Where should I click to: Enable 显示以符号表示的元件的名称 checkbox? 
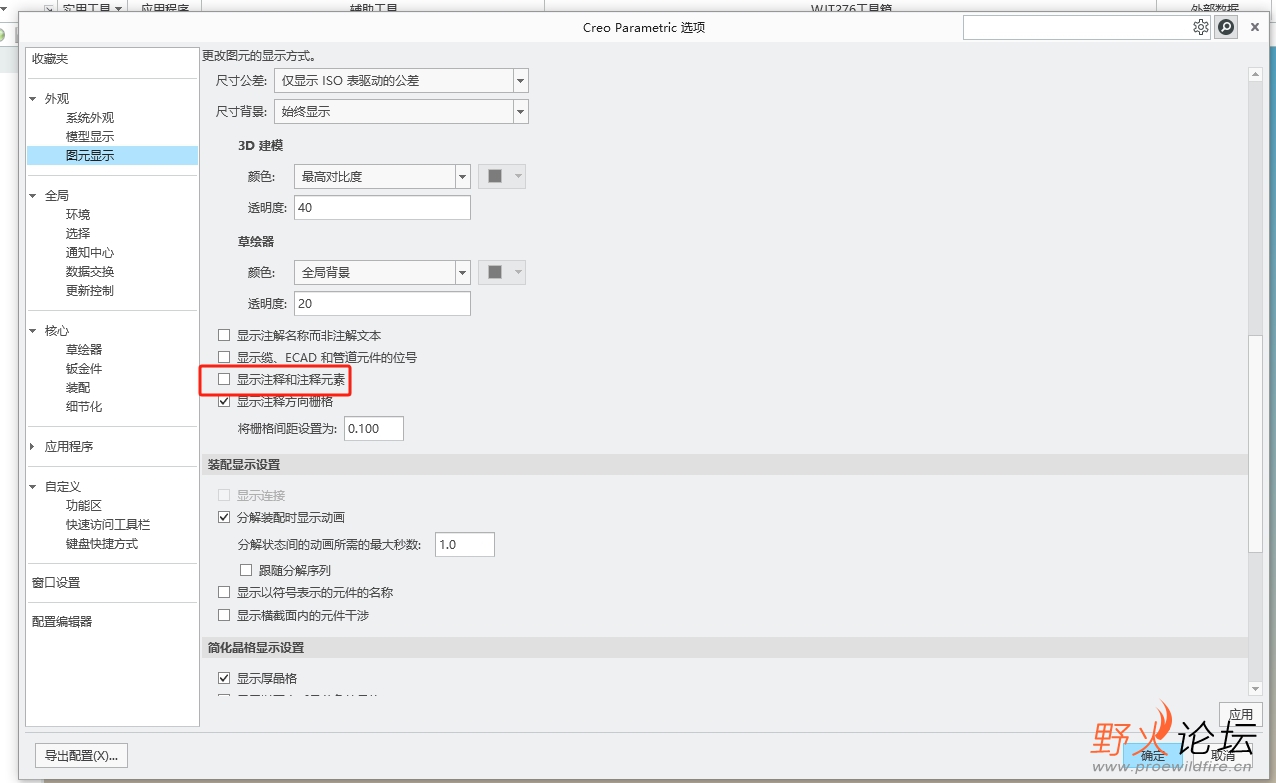click(x=224, y=592)
